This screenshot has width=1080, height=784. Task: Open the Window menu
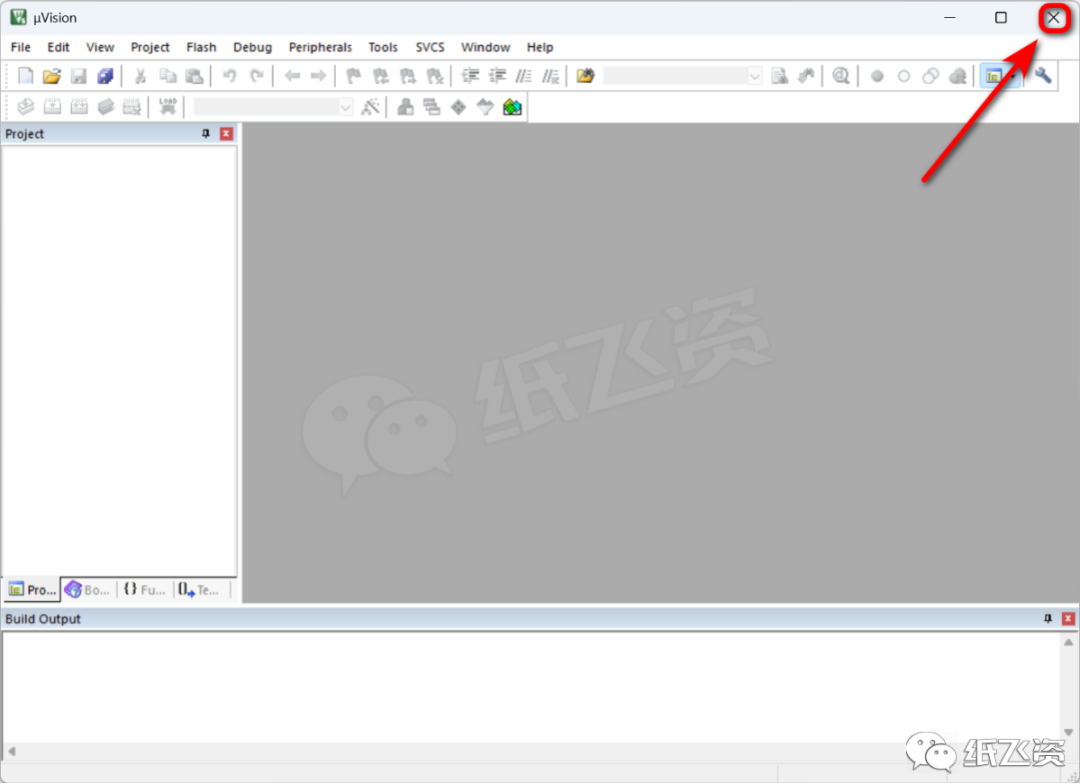pyautogui.click(x=486, y=47)
